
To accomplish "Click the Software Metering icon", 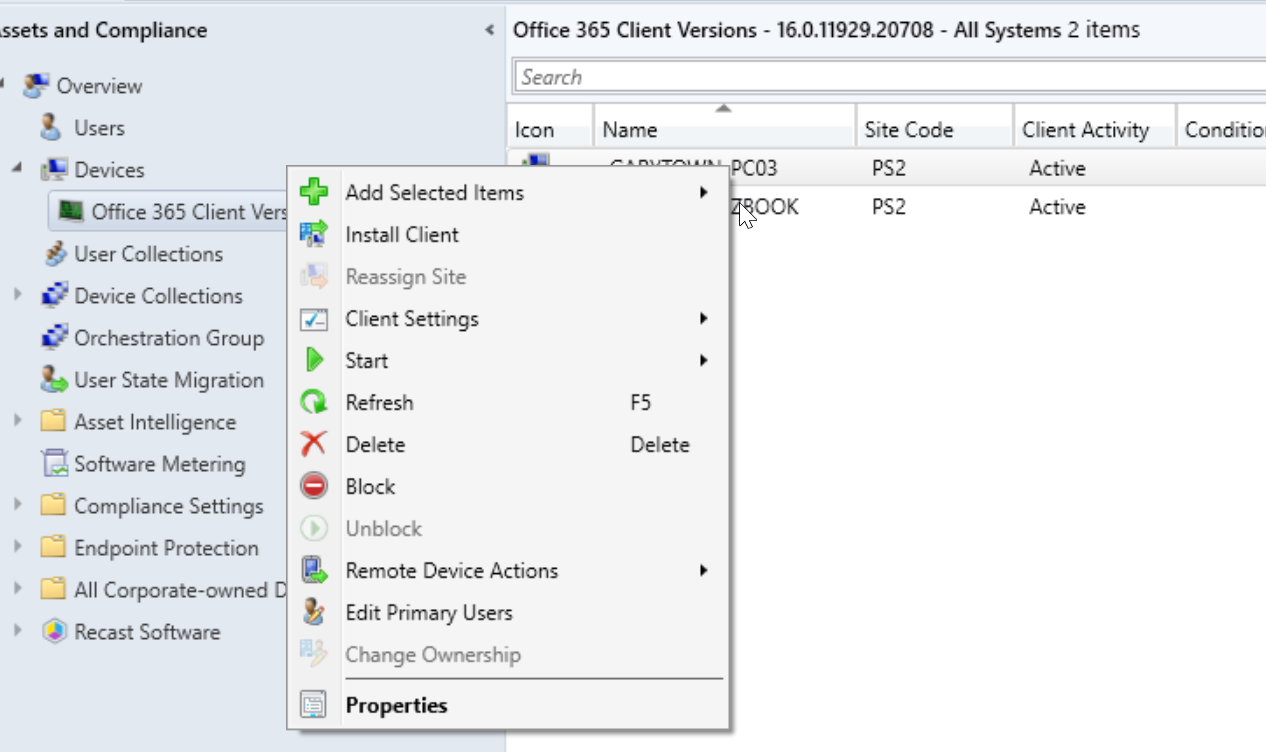I will click(x=55, y=464).
